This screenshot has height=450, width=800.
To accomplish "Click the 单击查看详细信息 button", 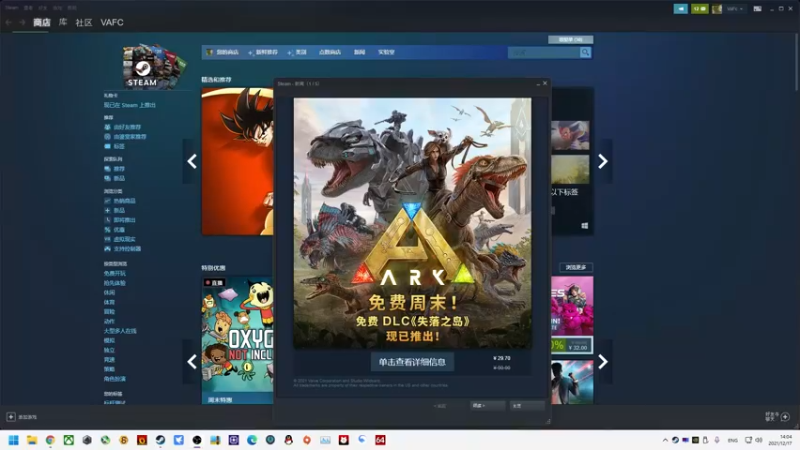I will click(412, 362).
